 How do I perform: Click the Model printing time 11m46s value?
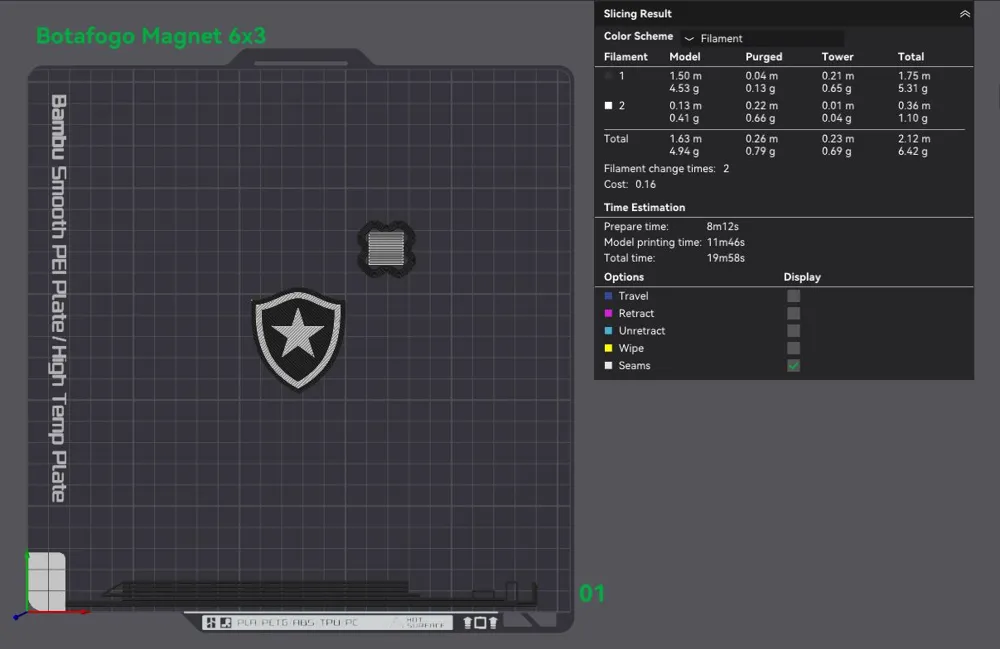[x=726, y=242]
